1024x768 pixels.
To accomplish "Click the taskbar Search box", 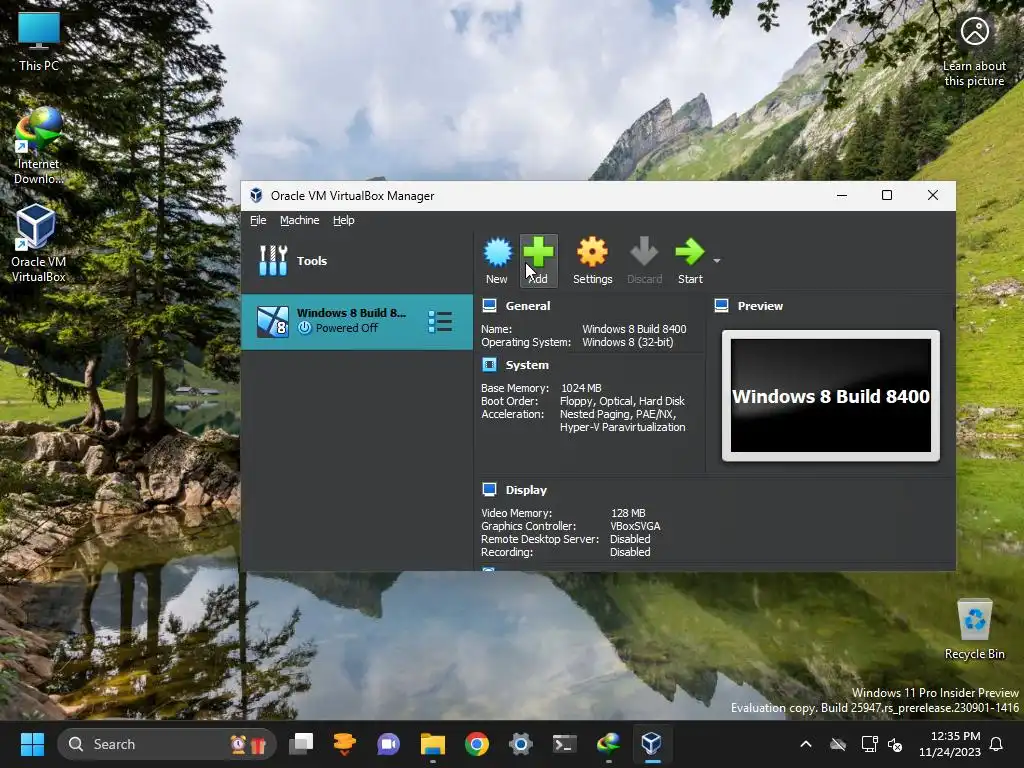I will tap(167, 744).
